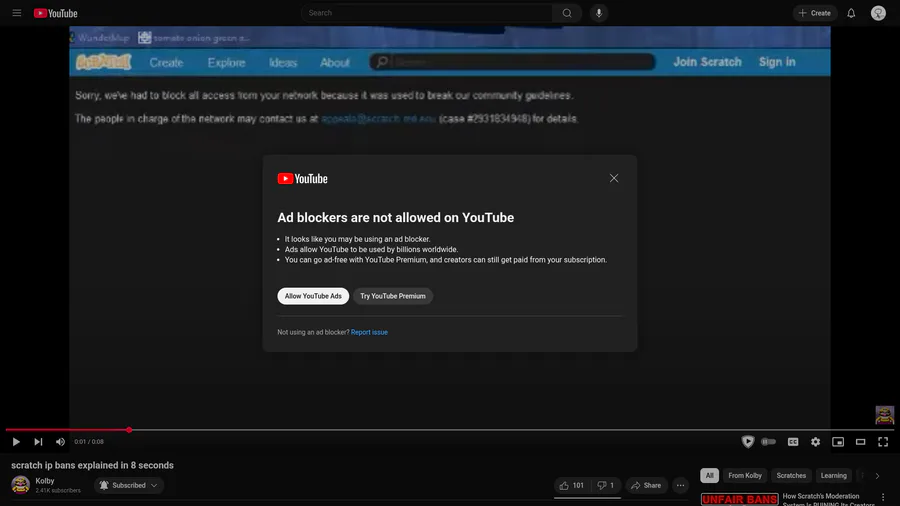Open the UNFAIR BANS video thumbnail
The image size is (900, 506).
tap(739, 499)
